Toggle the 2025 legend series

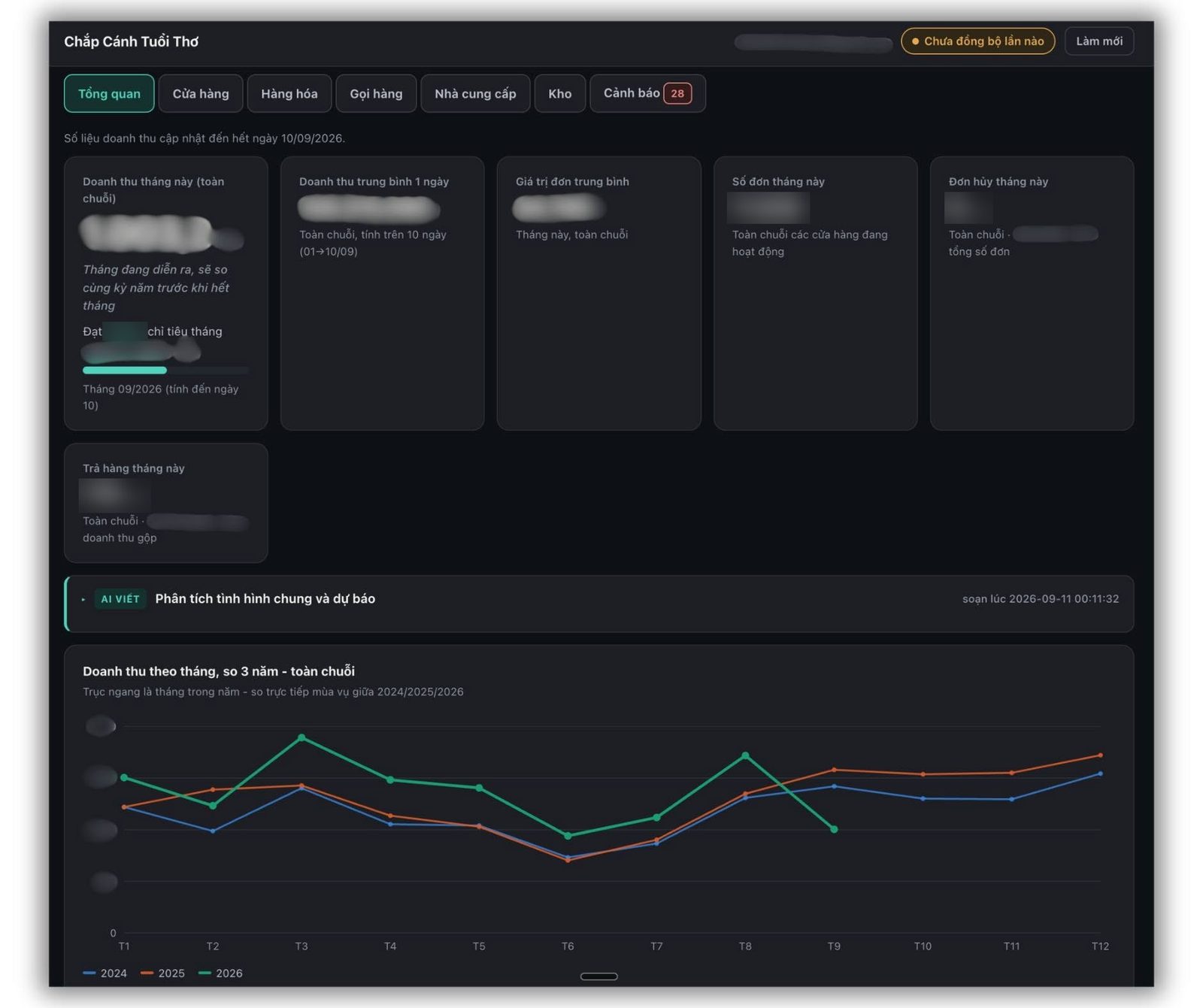click(x=162, y=973)
